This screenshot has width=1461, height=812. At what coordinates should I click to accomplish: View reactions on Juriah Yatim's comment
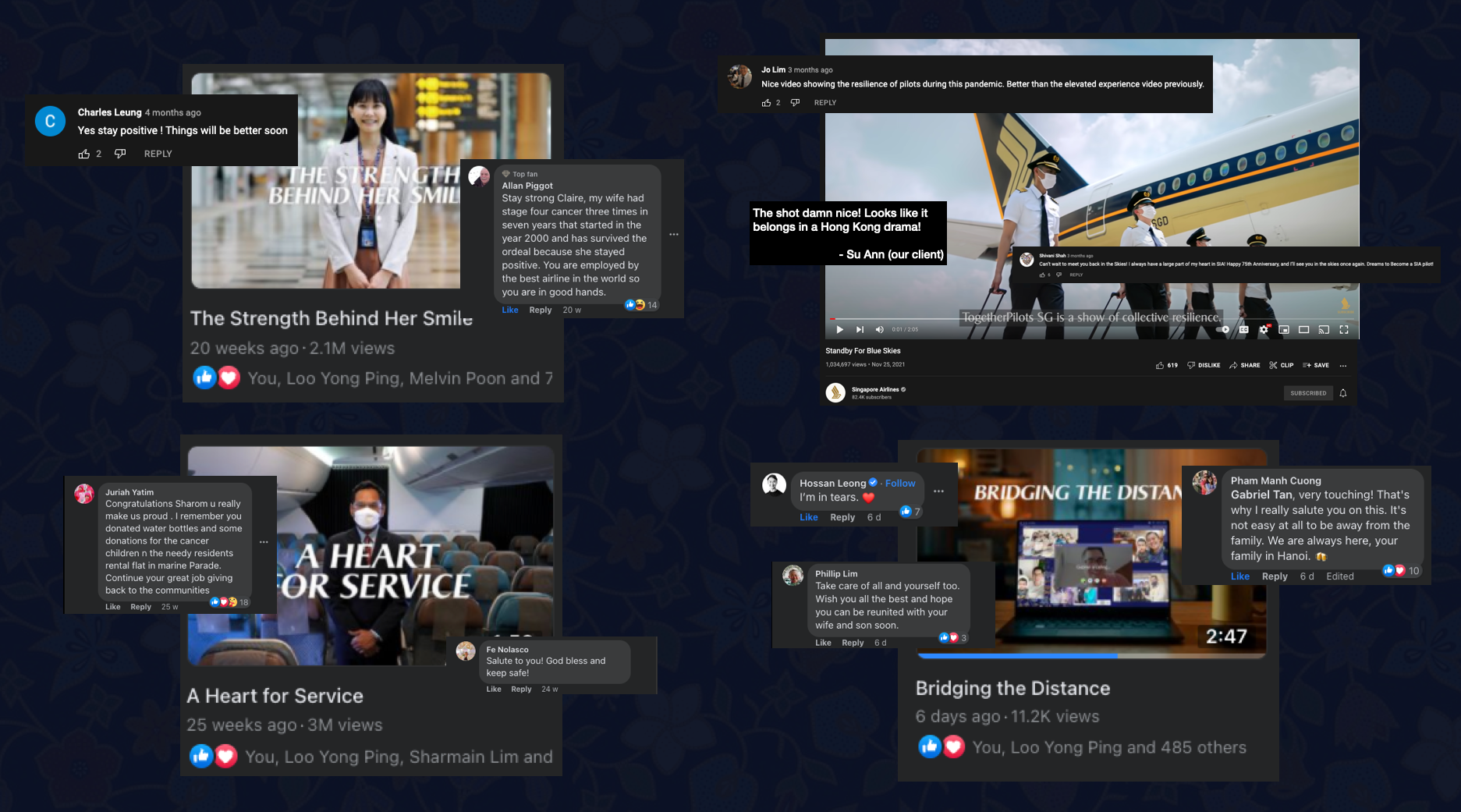(x=230, y=602)
